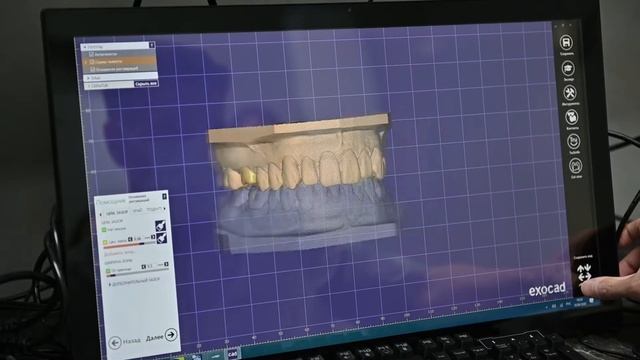The height and width of the screenshot is (360, 640).
Task: Pin the top-left show/hide groups panel
Action: click(151, 45)
